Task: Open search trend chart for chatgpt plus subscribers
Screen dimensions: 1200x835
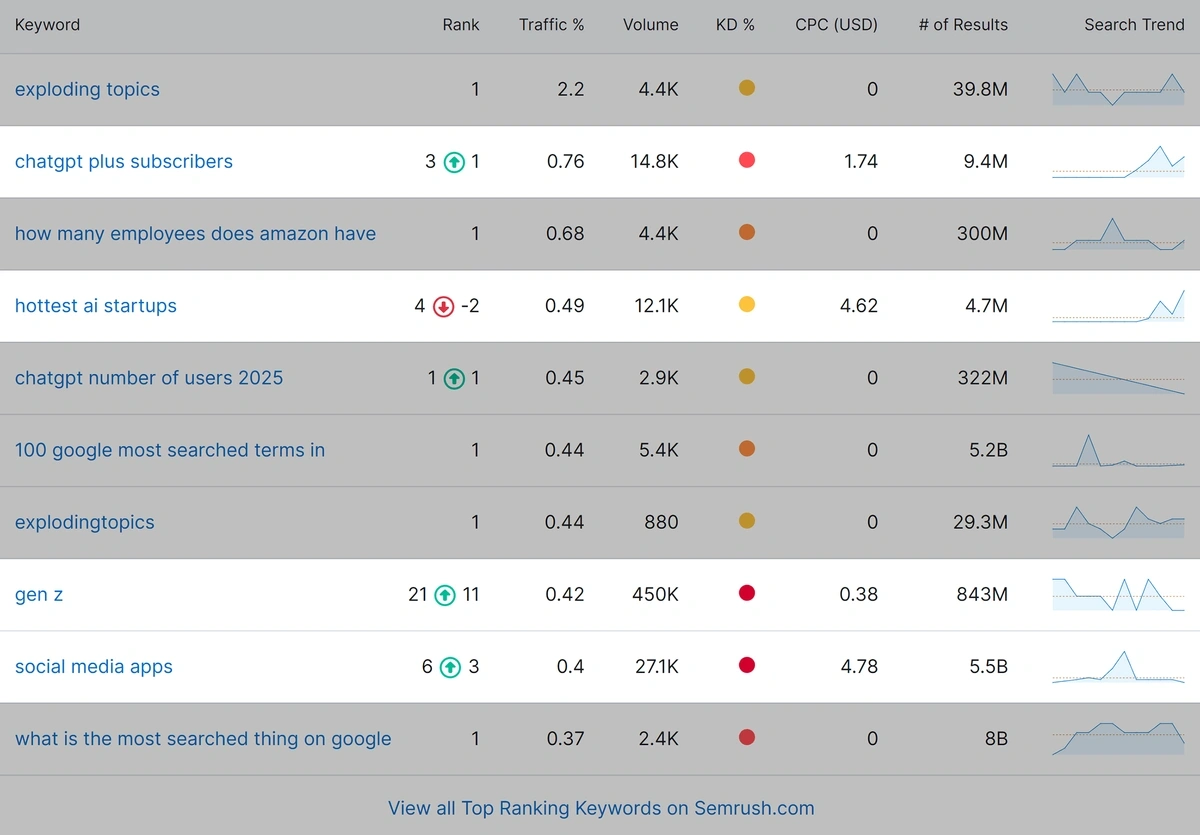Action: 1118,162
